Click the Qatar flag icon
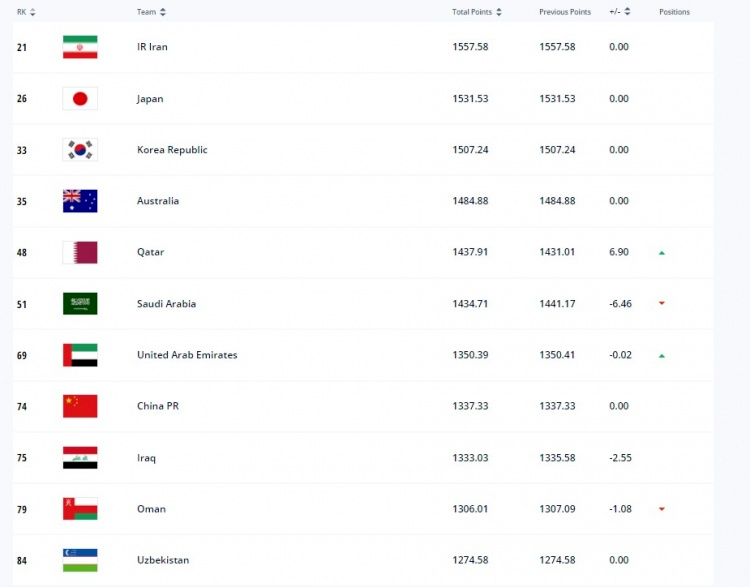752x587 pixels. tap(80, 252)
